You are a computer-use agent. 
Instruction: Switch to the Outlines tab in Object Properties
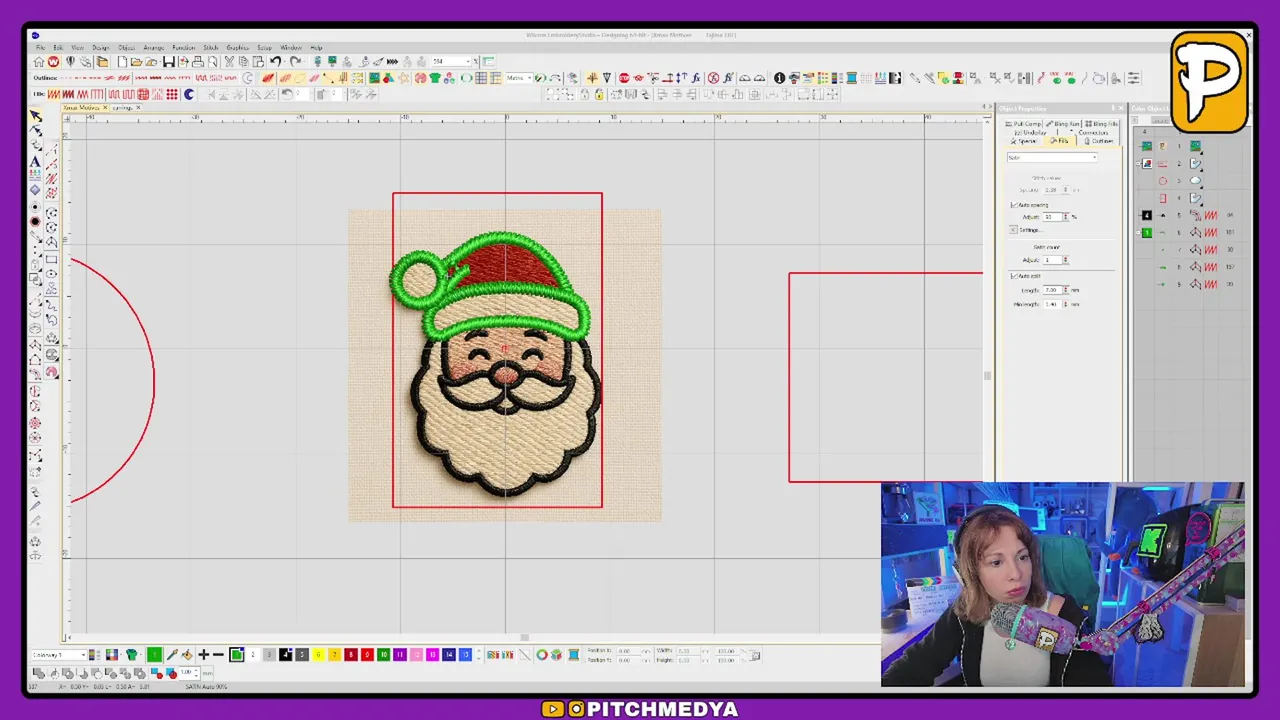tap(1100, 141)
